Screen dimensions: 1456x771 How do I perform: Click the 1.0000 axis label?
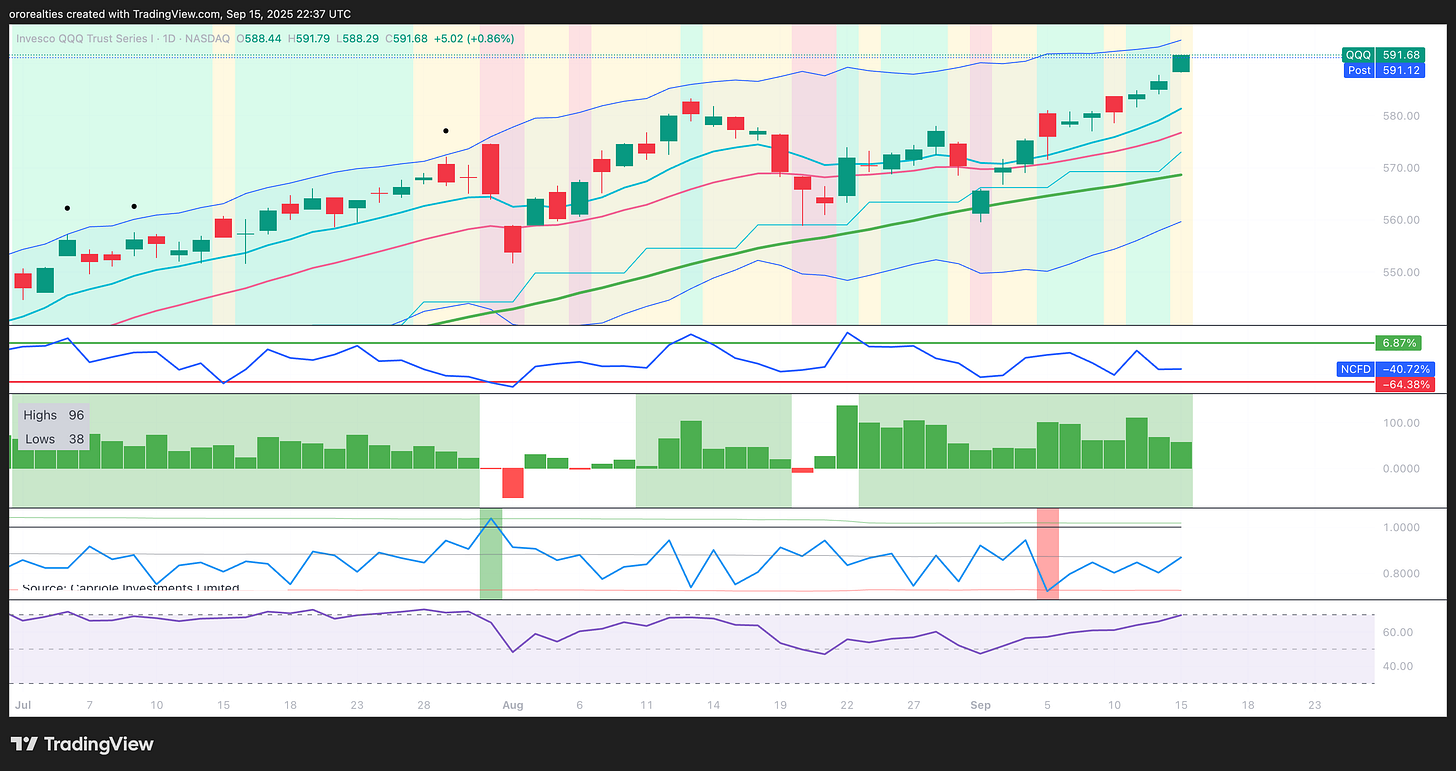tap(1403, 527)
